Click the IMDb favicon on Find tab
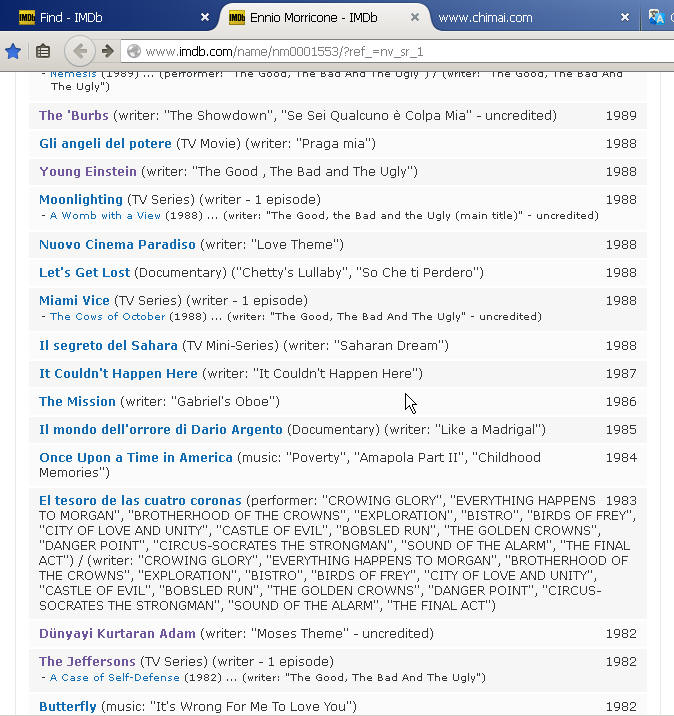Image resolution: width=674 pixels, height=716 pixels. (x=27, y=18)
